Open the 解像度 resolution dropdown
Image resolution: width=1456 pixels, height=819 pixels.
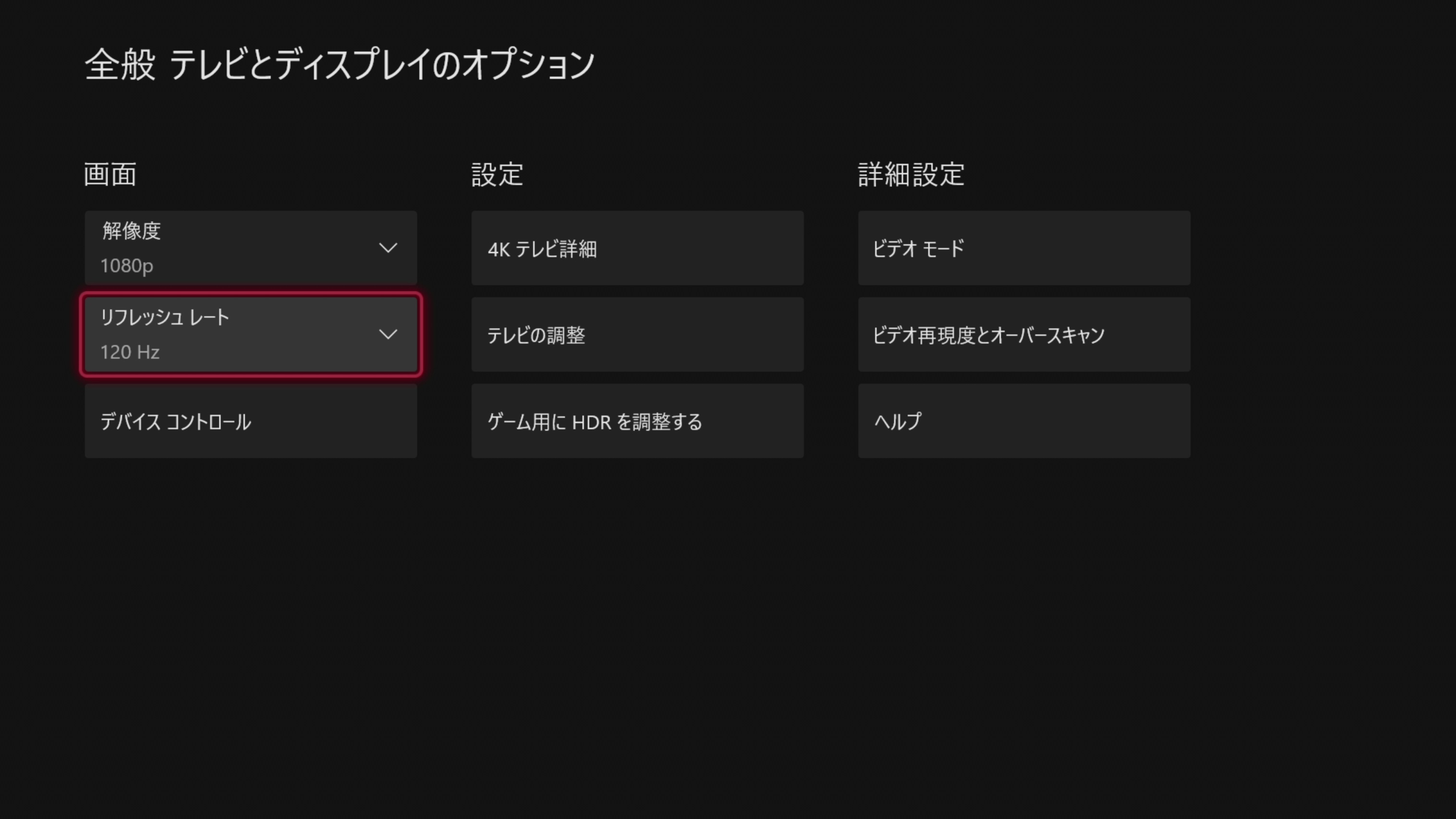[250, 248]
